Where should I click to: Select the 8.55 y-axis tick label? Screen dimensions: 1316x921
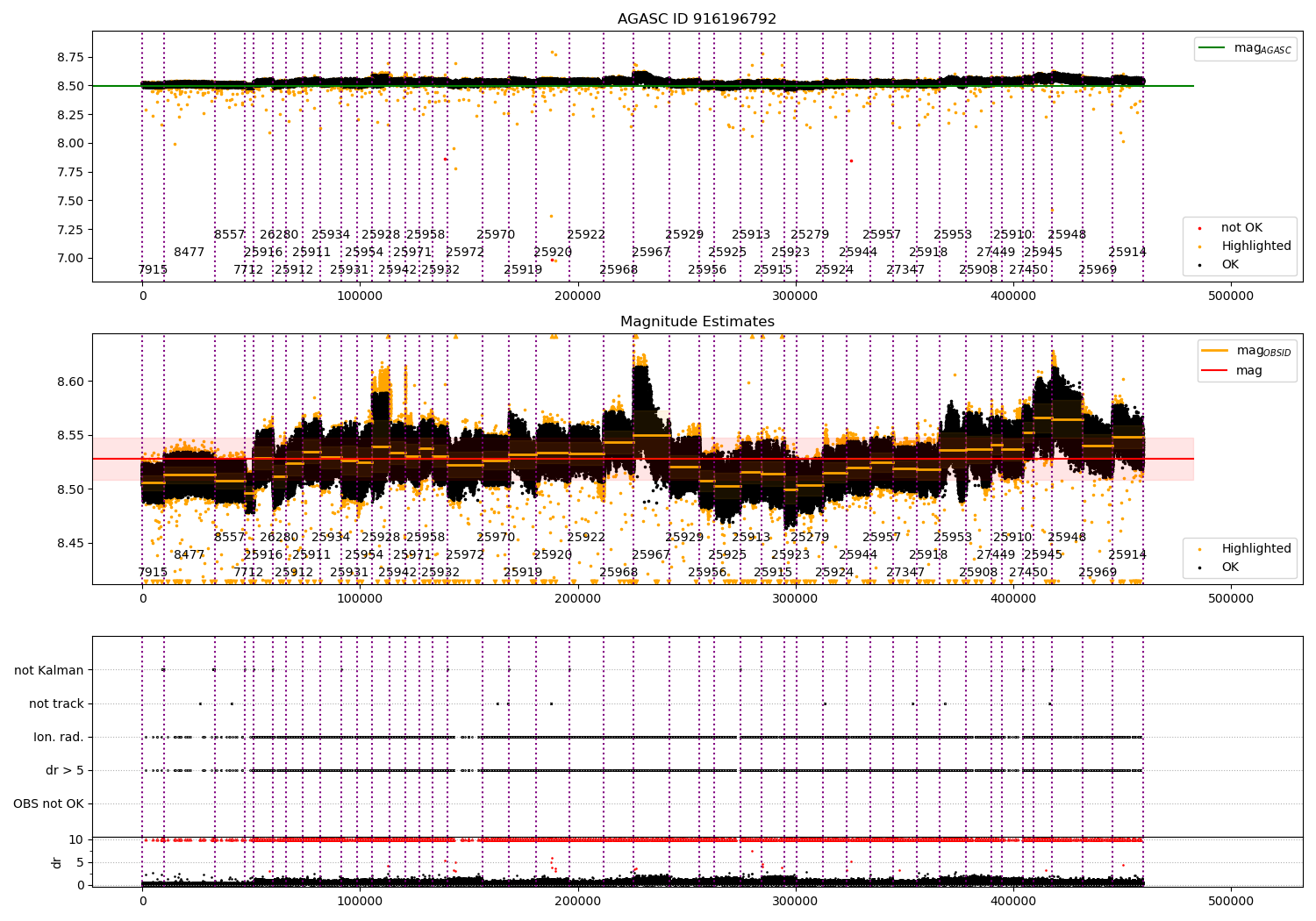70,435
